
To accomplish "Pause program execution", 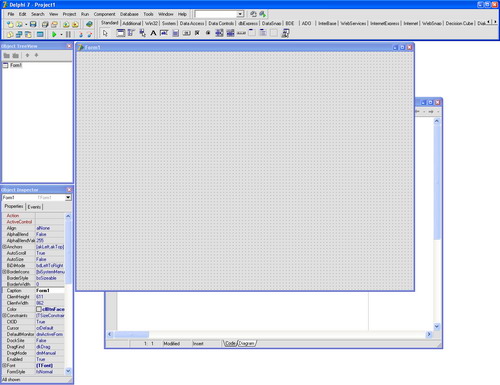I will coord(68,34).
